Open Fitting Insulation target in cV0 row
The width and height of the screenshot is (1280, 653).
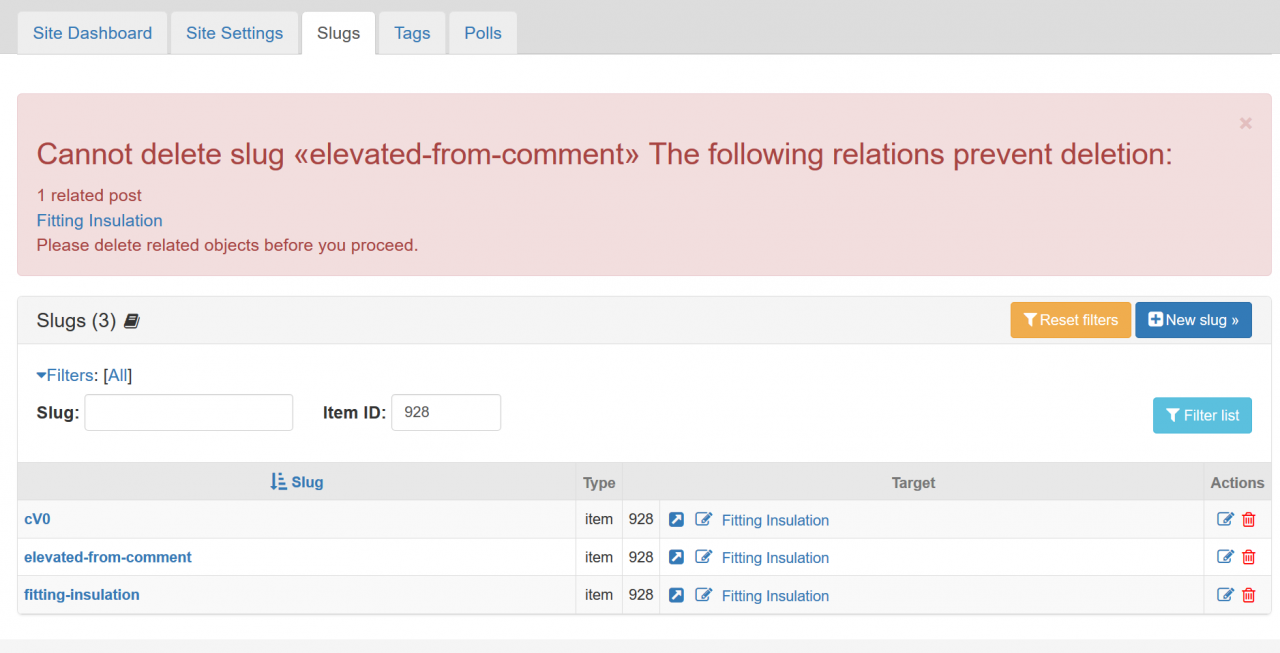coord(775,520)
